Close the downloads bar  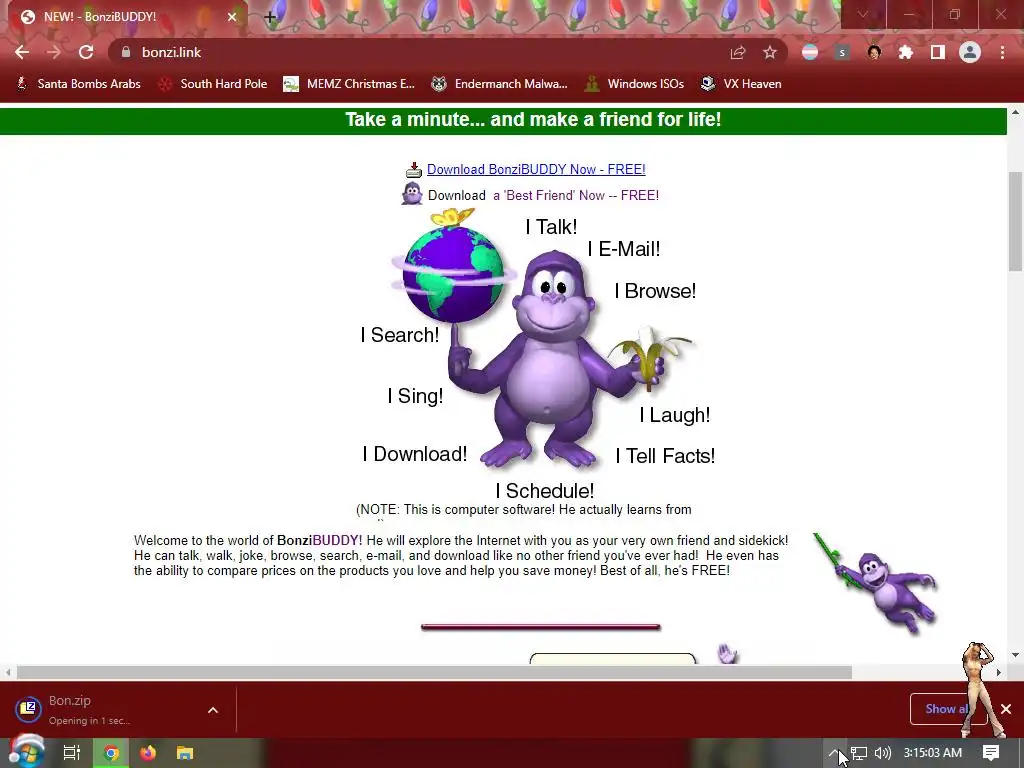coord(1006,709)
